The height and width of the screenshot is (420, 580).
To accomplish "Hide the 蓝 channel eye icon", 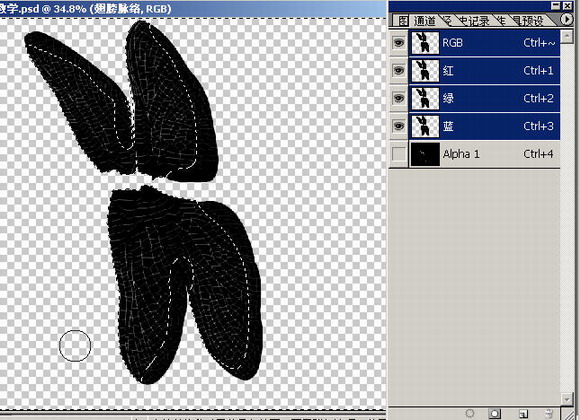I will [x=398, y=126].
